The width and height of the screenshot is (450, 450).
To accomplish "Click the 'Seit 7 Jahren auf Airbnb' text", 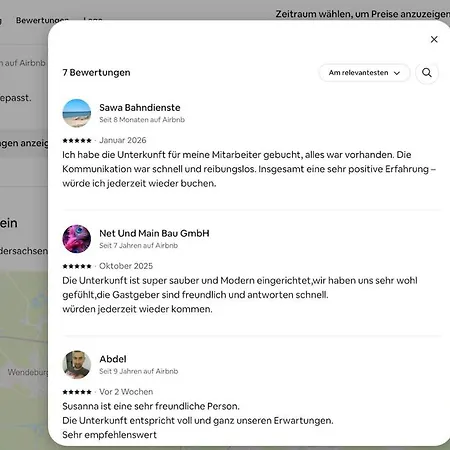I will tap(139, 245).
